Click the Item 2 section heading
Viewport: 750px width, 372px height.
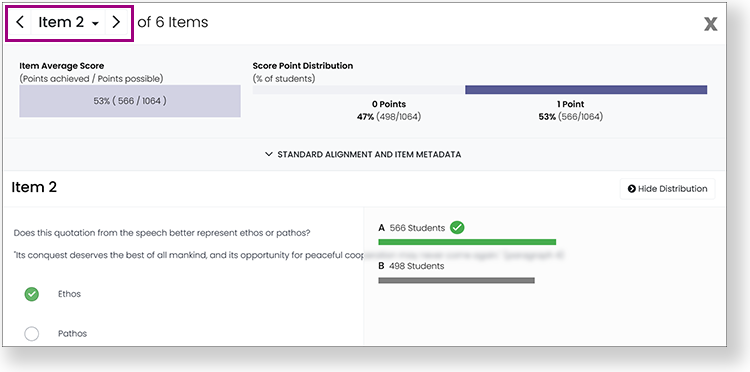click(34, 187)
